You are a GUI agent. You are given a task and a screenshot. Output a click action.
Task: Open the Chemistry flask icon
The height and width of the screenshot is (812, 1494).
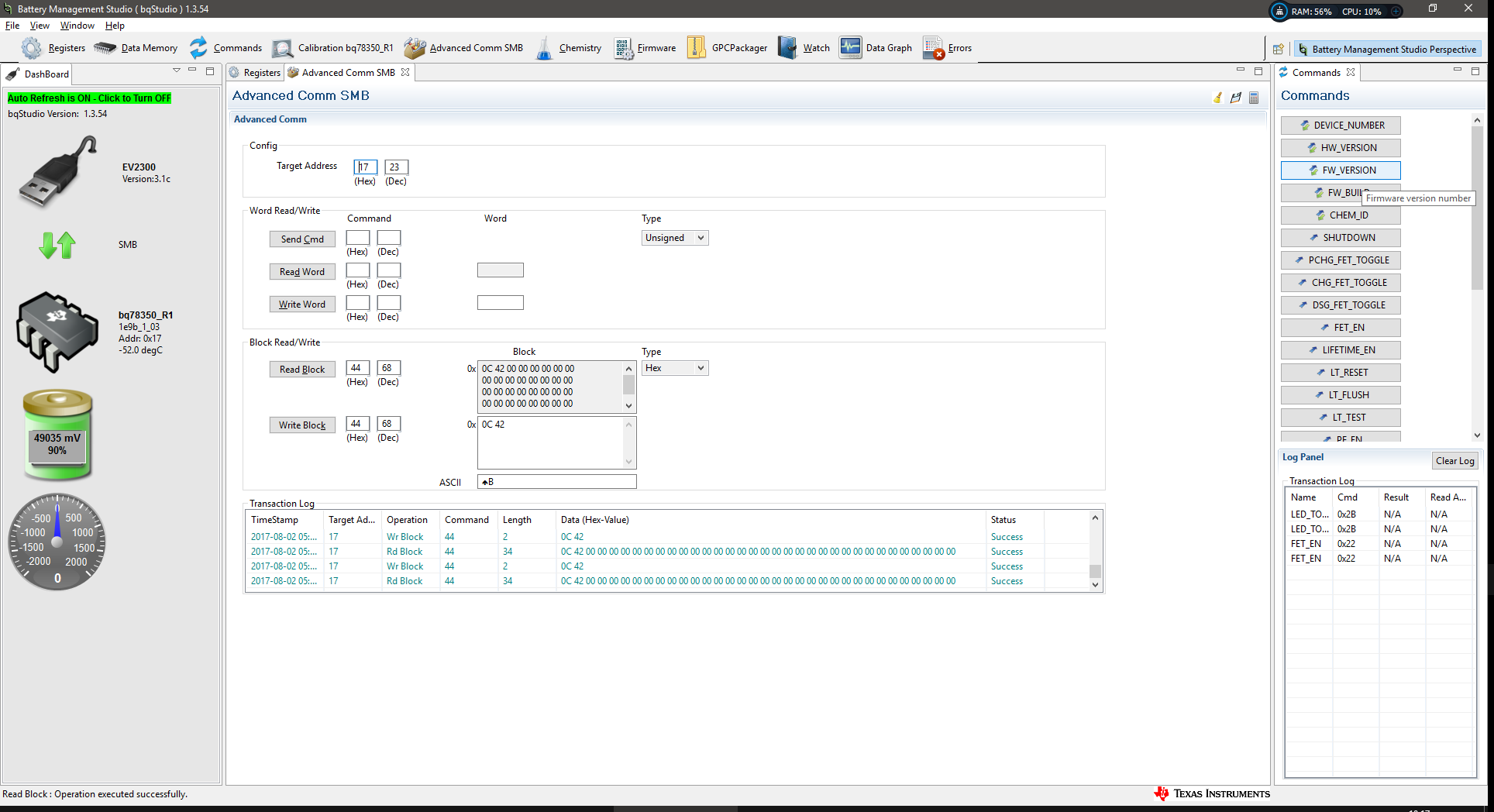(568, 48)
